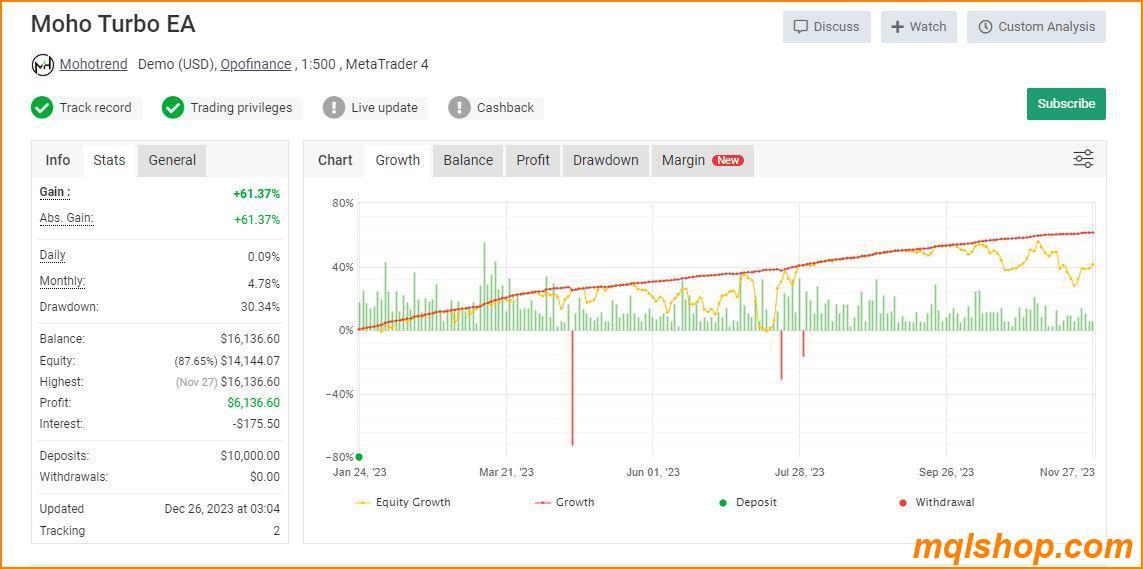The width and height of the screenshot is (1143, 569).
Task: Click the Live update gray warning icon
Action: tap(334, 108)
